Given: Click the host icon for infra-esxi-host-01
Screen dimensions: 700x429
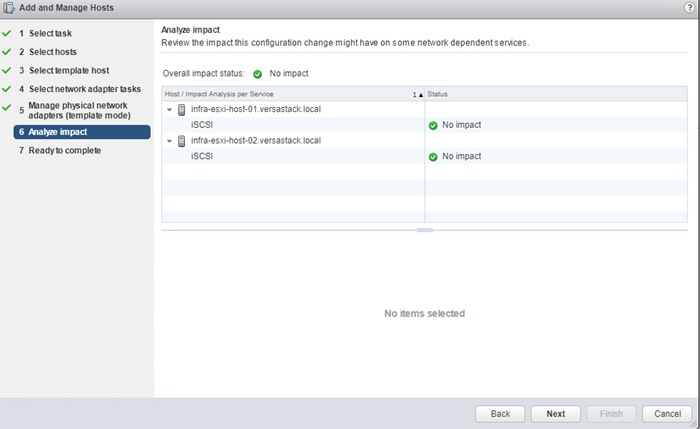Looking at the screenshot, I should coord(181,109).
